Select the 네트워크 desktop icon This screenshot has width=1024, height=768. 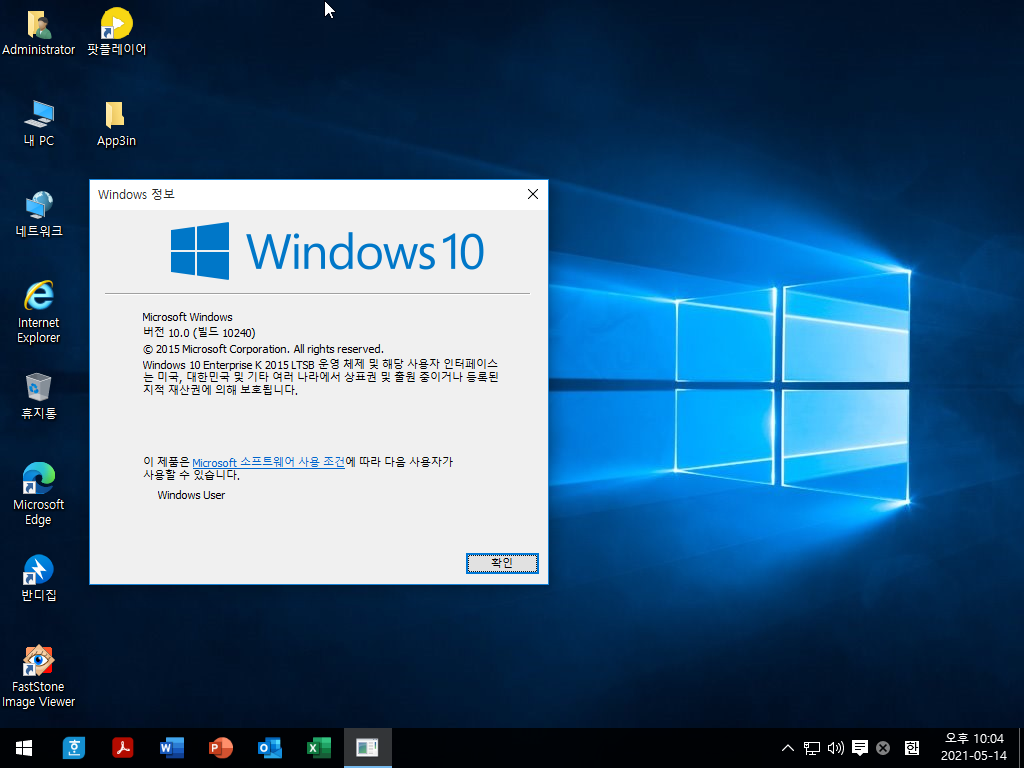pos(39,214)
